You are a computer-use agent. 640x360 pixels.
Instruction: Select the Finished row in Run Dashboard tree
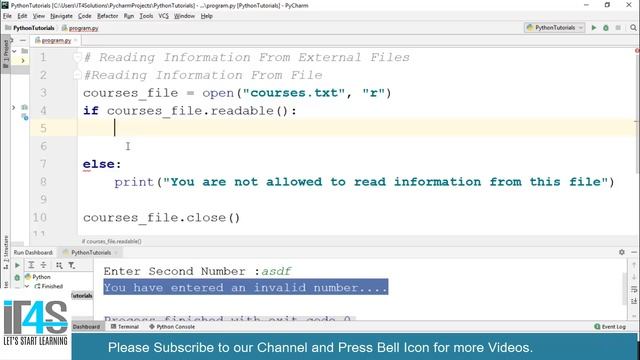coord(48,287)
